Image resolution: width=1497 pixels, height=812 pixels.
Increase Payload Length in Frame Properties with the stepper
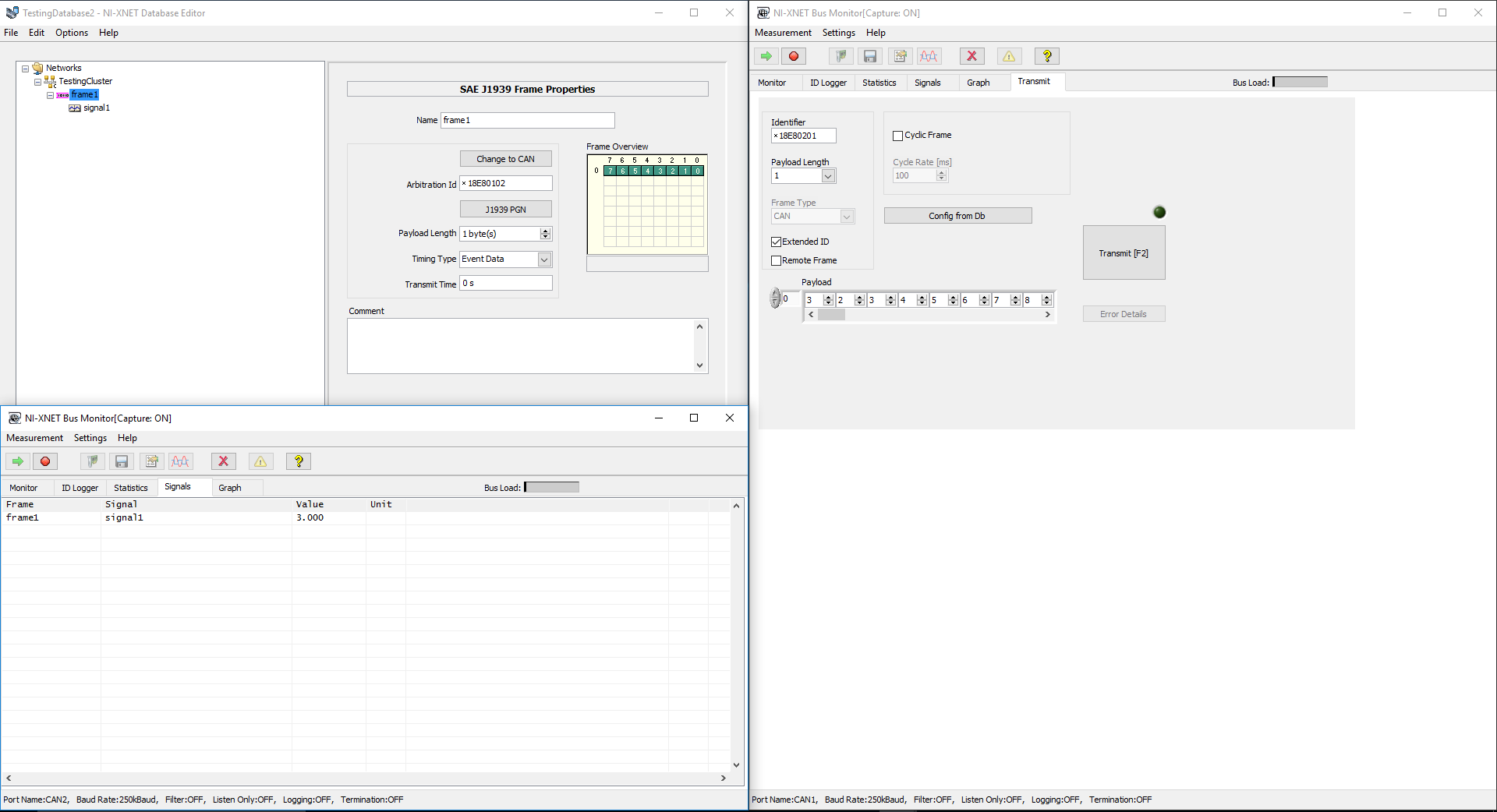click(x=546, y=231)
